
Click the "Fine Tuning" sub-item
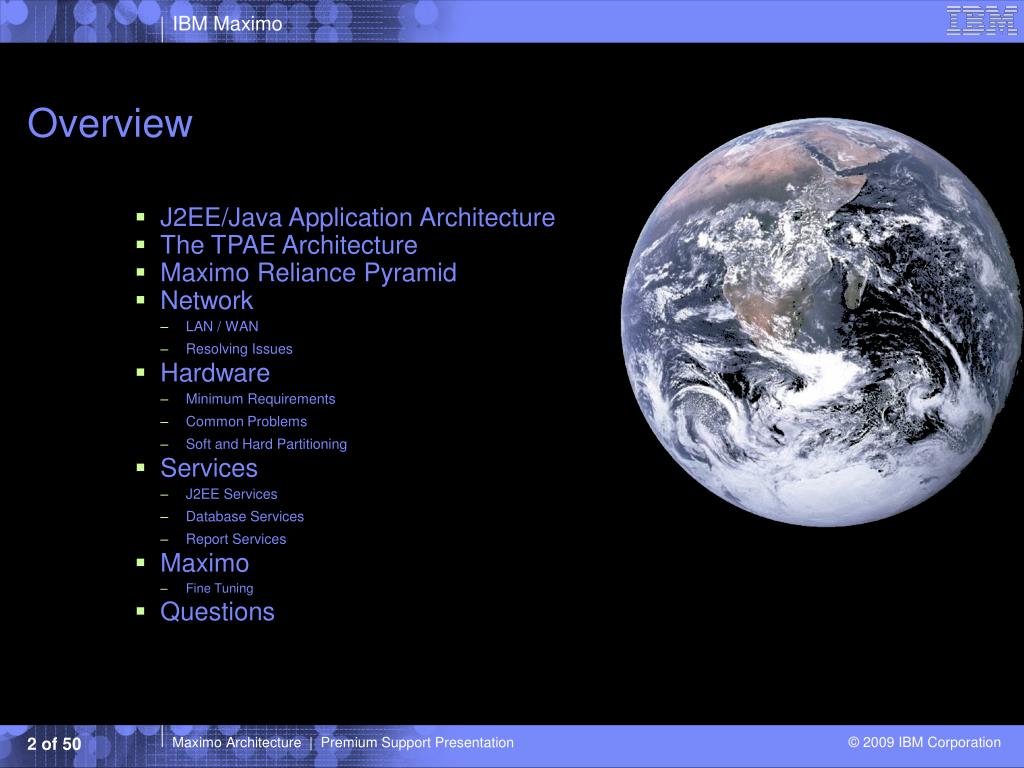tap(219, 588)
